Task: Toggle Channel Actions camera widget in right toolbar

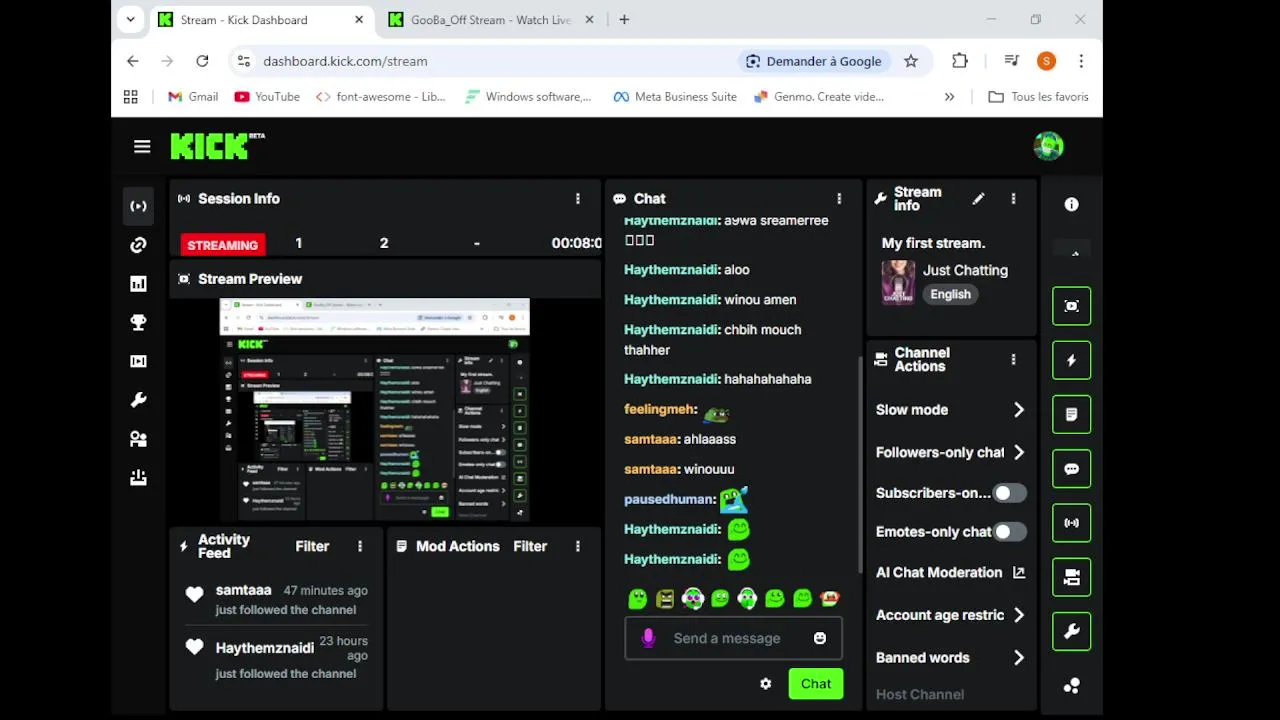Action: pos(1071,577)
